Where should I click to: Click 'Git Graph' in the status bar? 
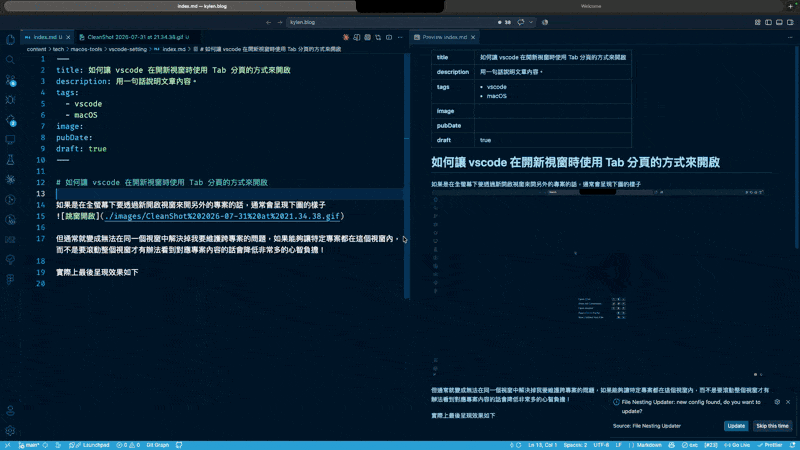158,445
